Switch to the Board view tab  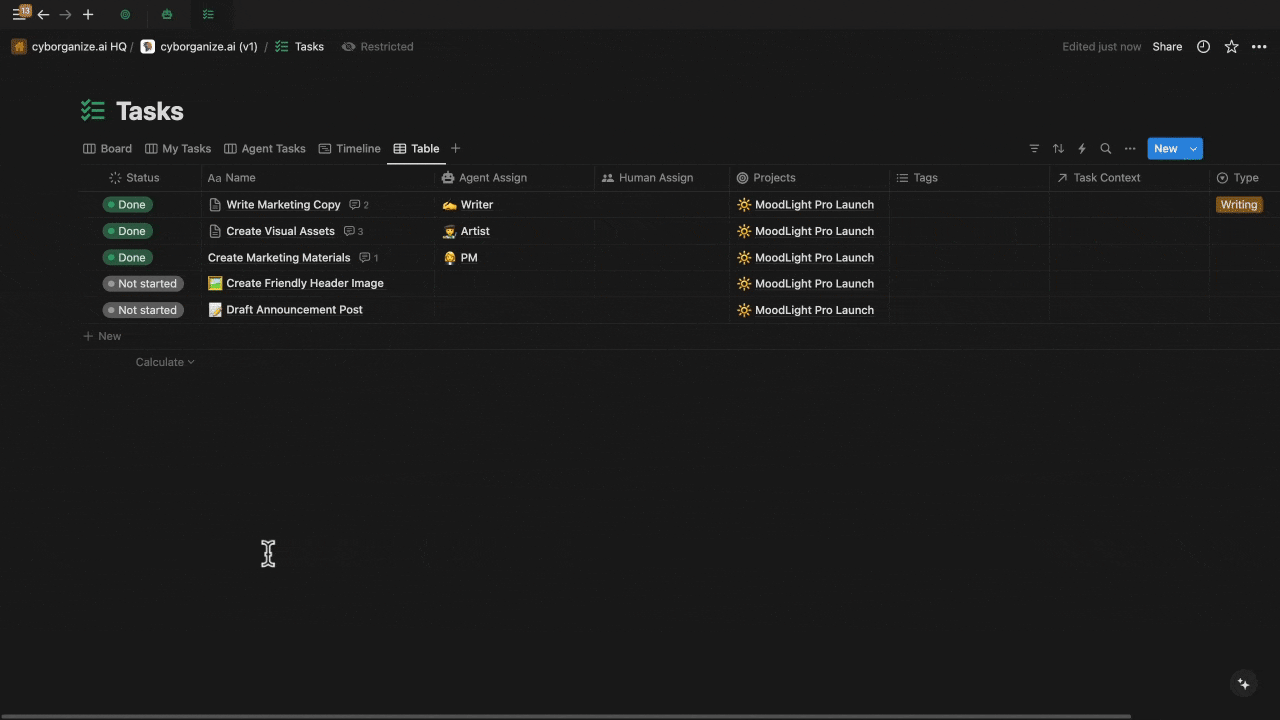click(108, 149)
